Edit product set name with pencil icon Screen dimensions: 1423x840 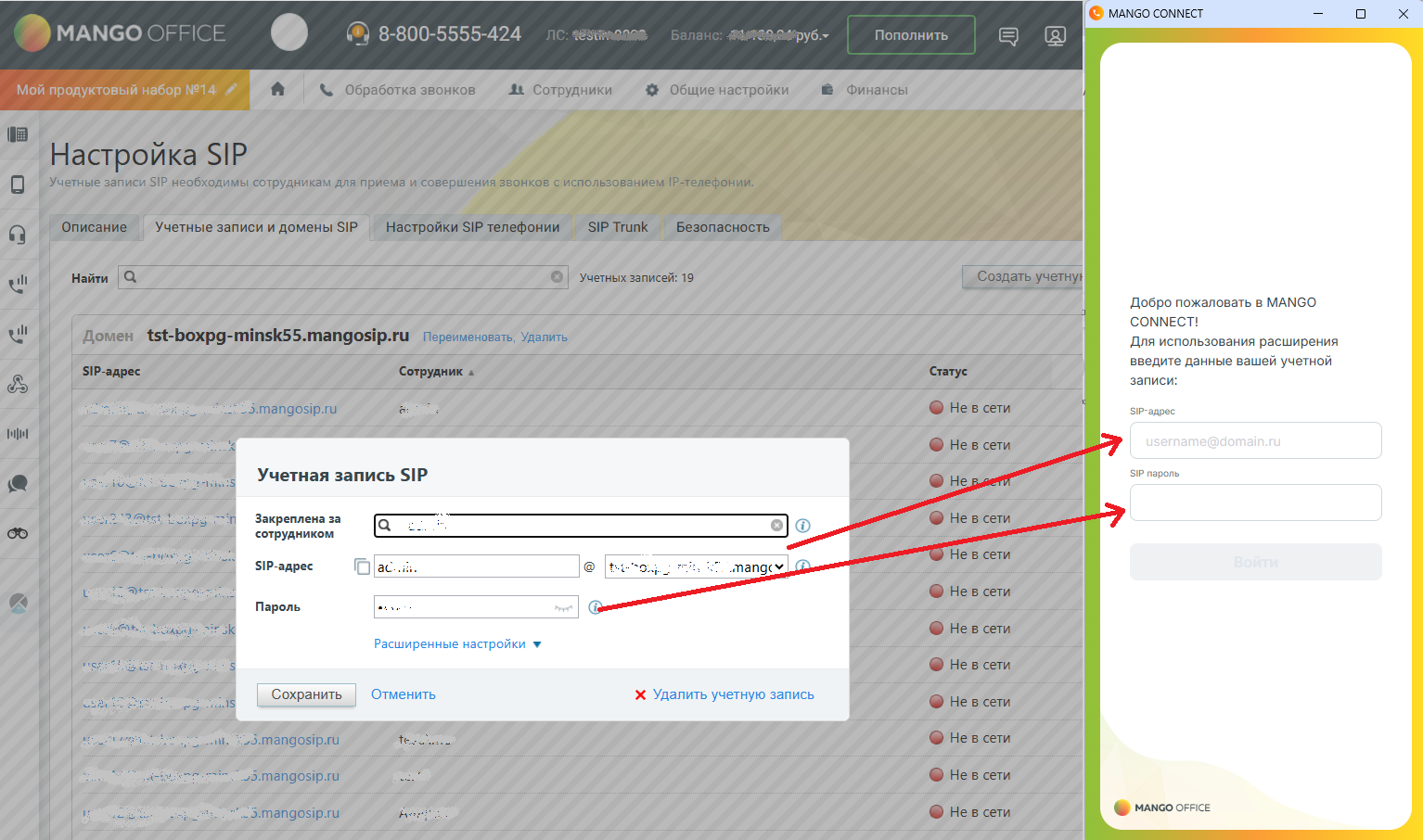coord(232,90)
